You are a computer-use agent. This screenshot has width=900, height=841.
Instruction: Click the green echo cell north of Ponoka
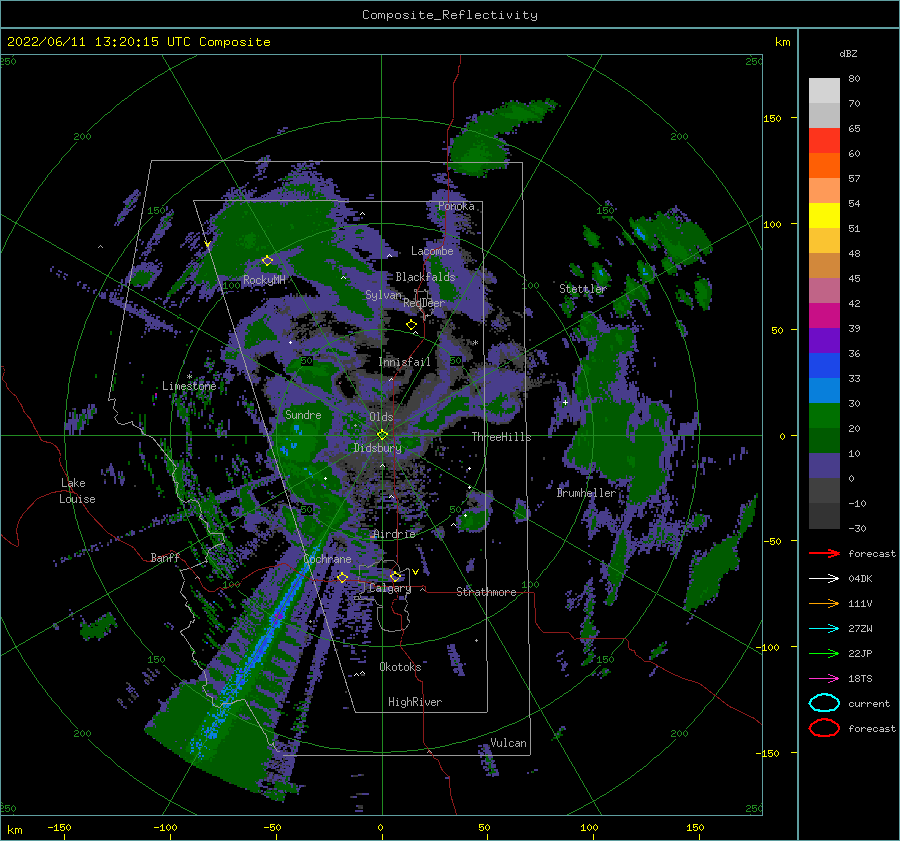pos(479,152)
